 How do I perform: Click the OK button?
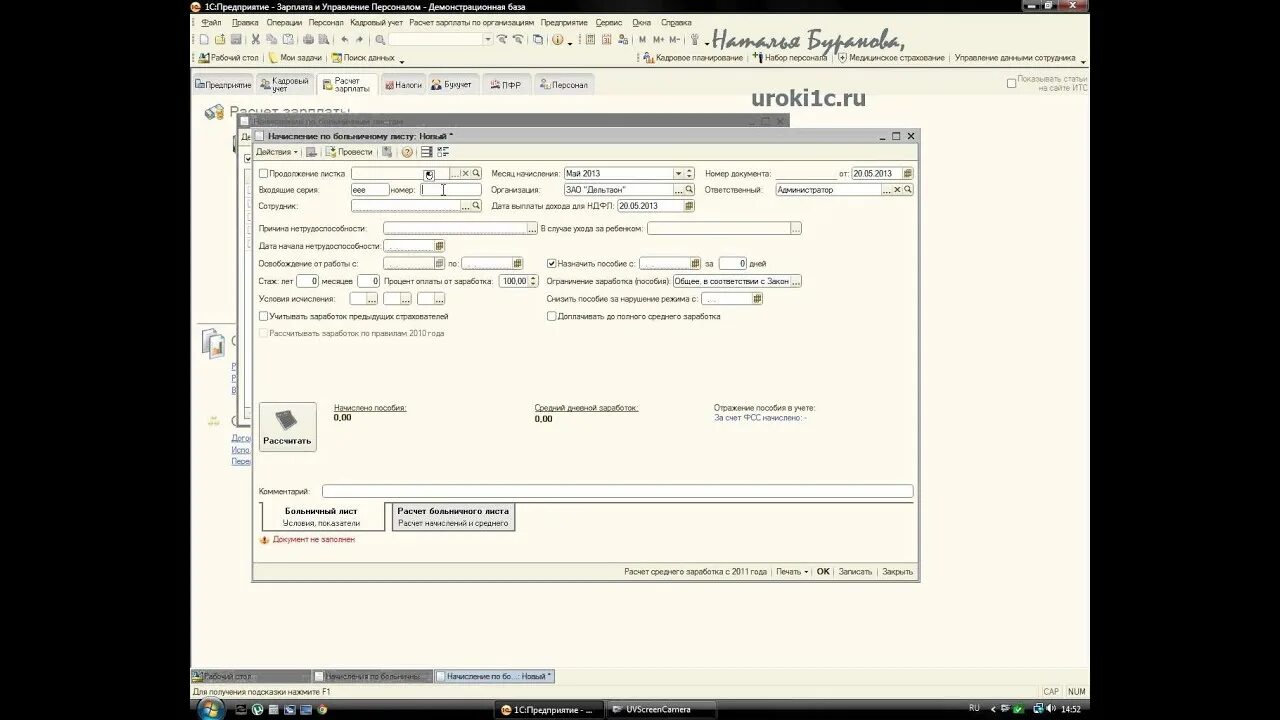coord(823,572)
